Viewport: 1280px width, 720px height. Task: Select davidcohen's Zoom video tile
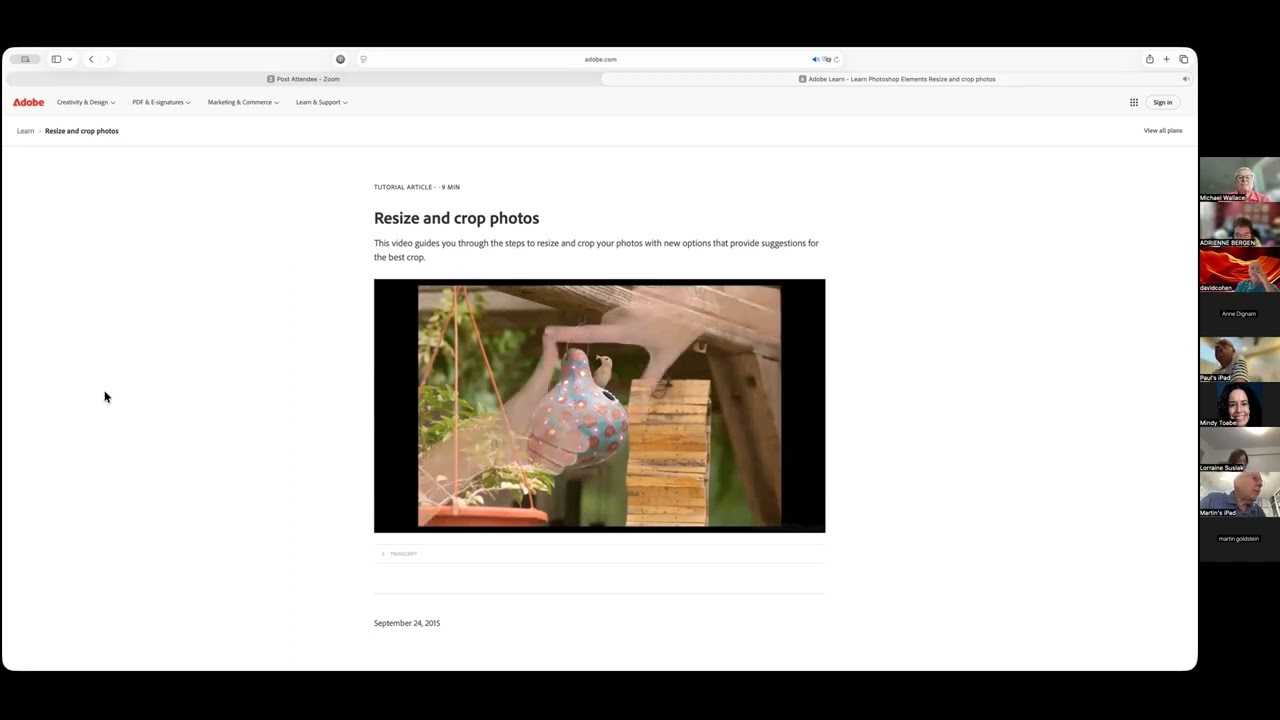(x=1239, y=270)
